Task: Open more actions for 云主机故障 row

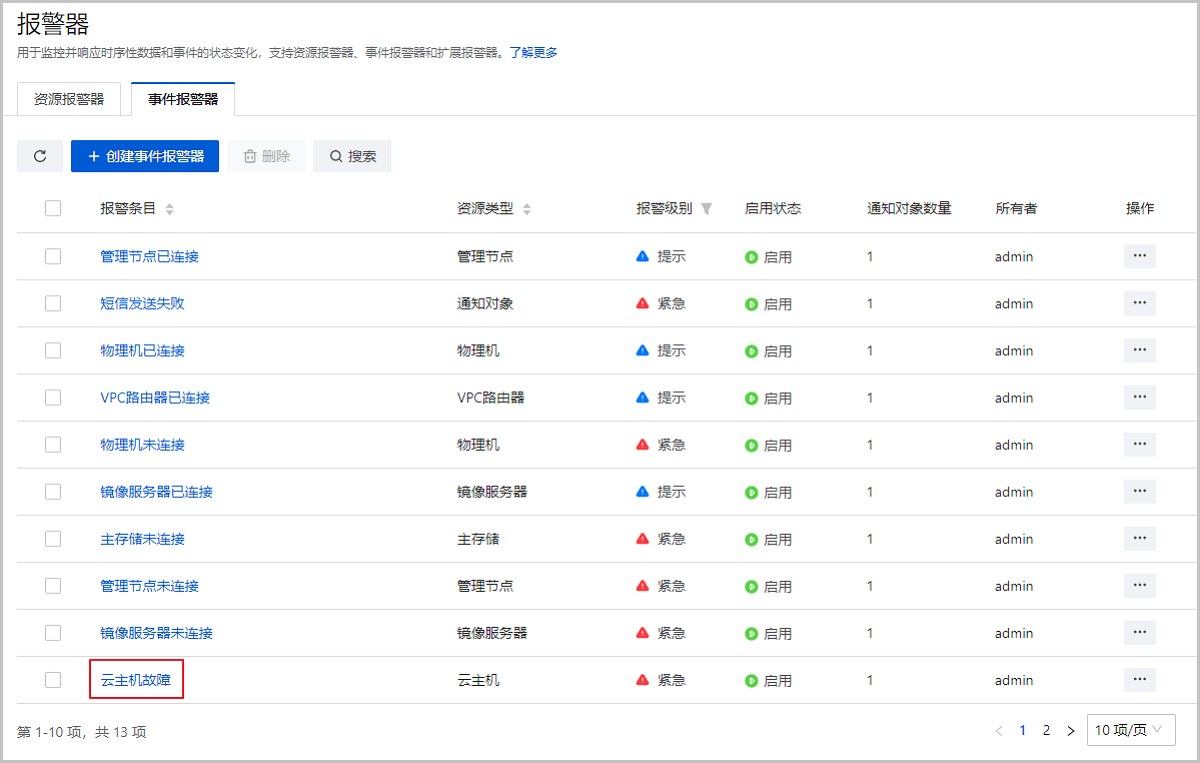Action: click(x=1139, y=680)
